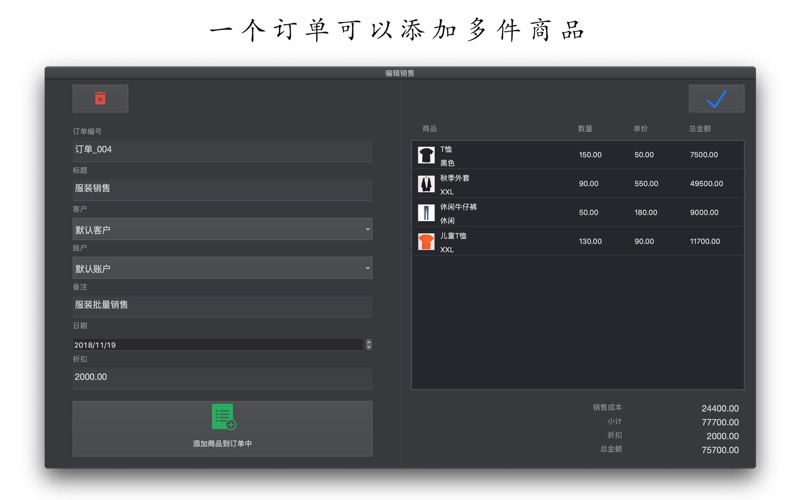This screenshot has height=500, width=800.
Task: Click the red trash delete icon
Action: tap(101, 98)
